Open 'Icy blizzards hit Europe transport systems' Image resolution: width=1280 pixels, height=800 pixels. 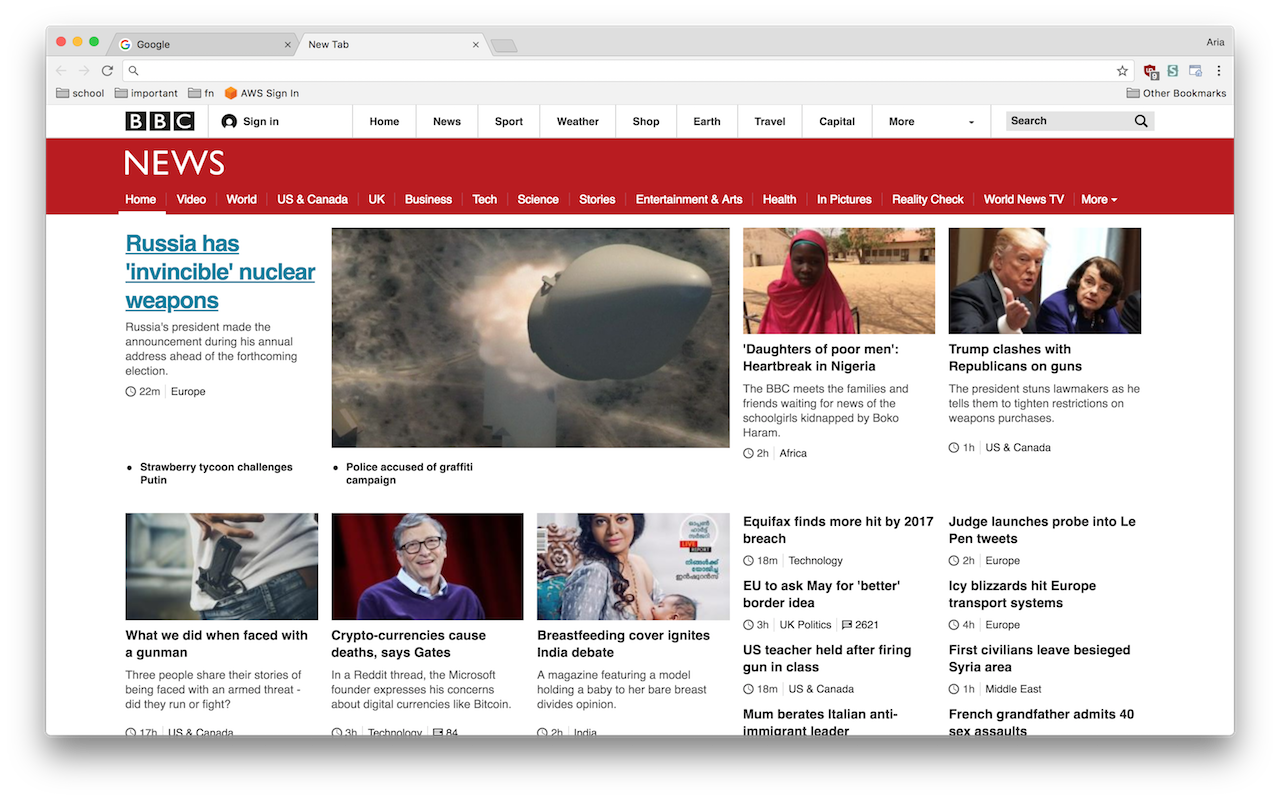coord(1022,594)
